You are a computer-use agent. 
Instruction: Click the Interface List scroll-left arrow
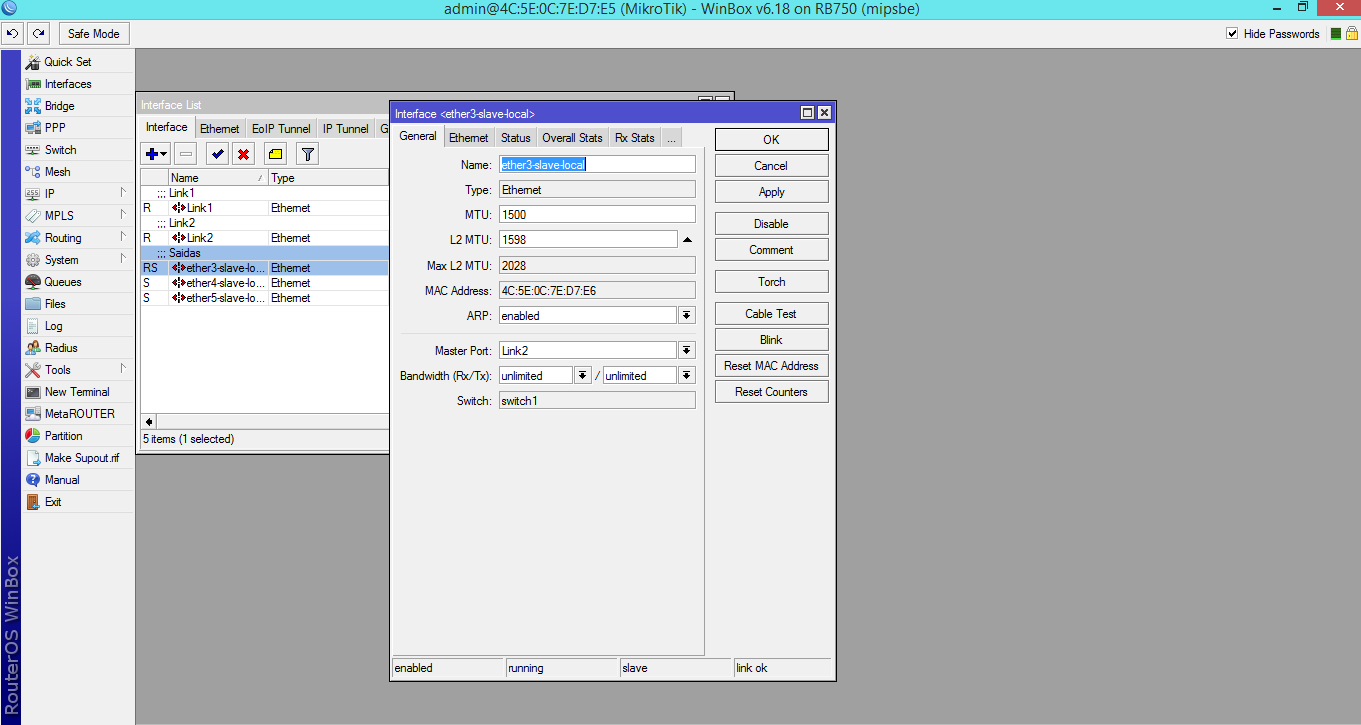click(150, 422)
